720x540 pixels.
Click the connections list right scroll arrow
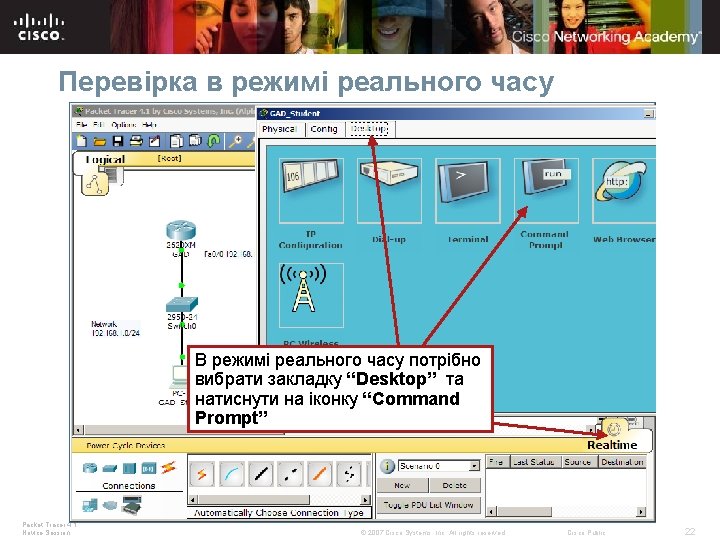366,500
